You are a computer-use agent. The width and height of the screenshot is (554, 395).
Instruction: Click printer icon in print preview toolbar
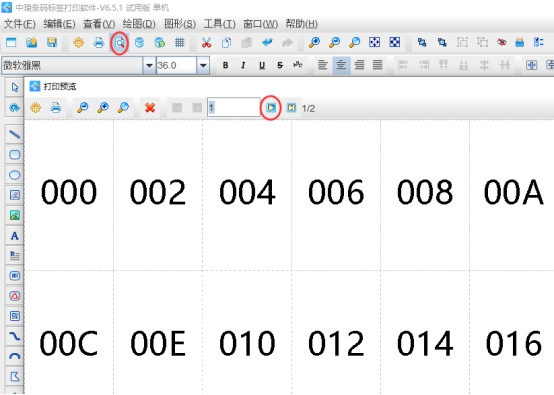click(x=56, y=107)
